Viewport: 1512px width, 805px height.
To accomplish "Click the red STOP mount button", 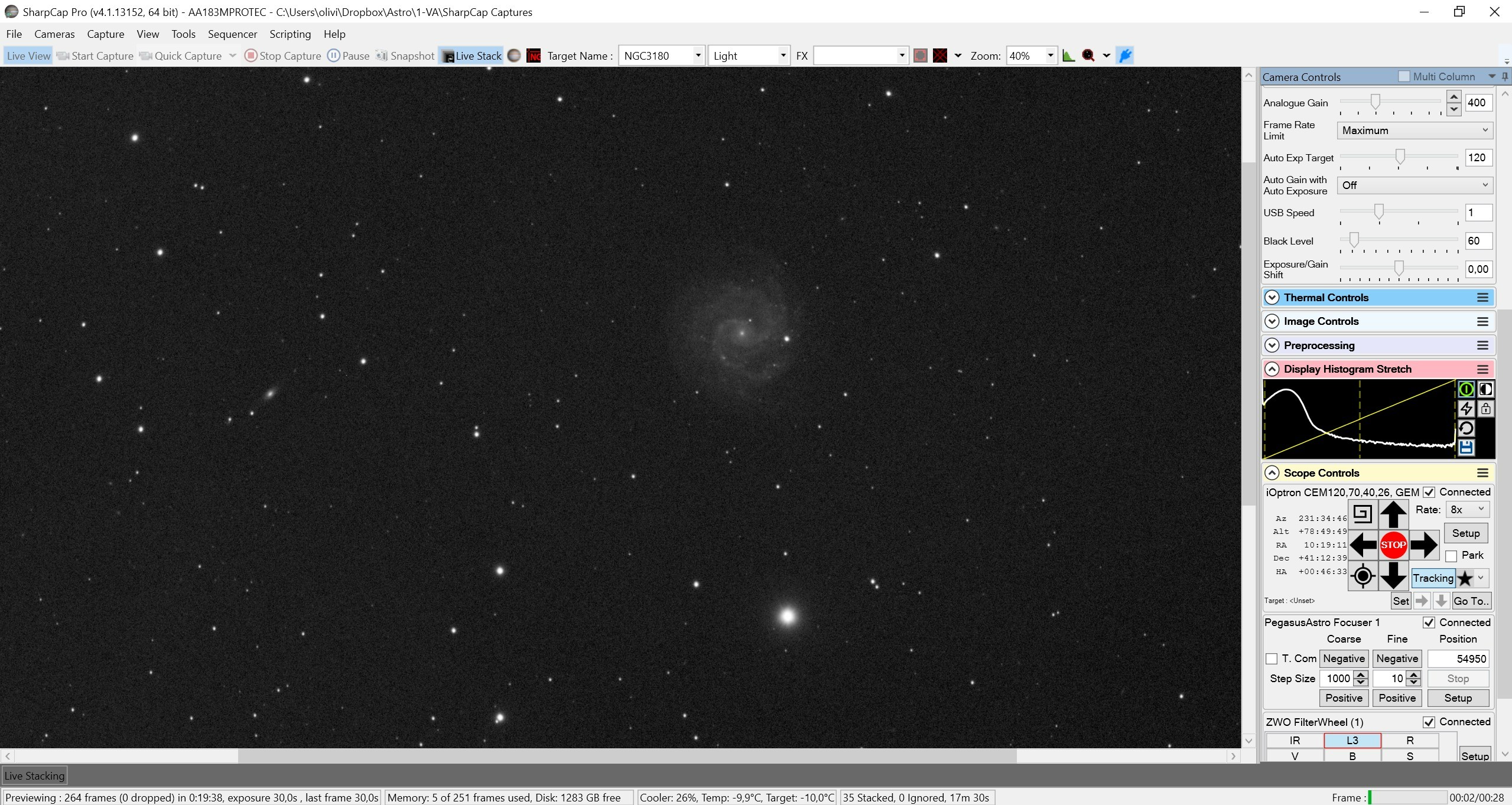I will (1393, 545).
